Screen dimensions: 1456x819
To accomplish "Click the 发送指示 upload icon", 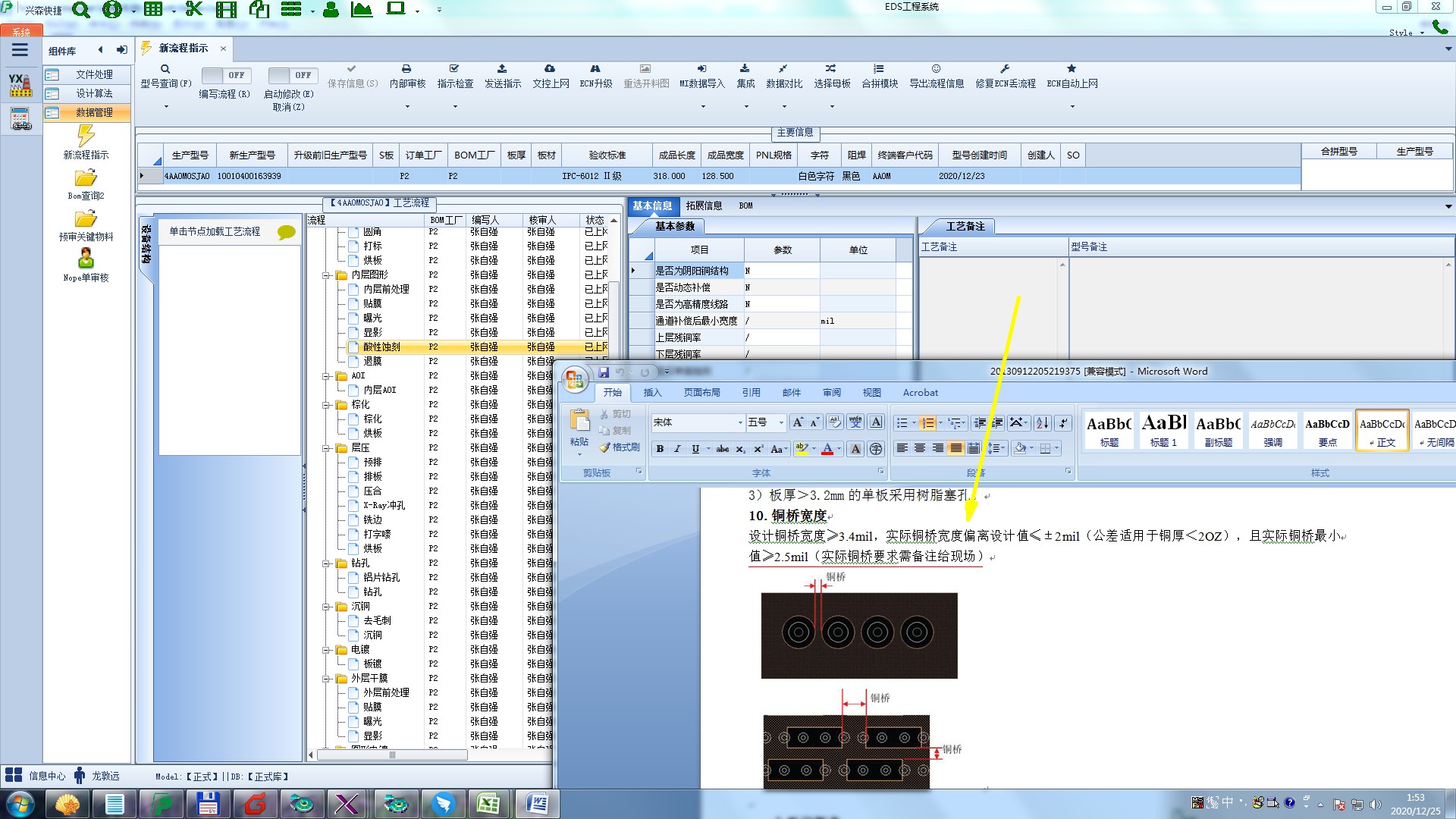I will coord(502,69).
